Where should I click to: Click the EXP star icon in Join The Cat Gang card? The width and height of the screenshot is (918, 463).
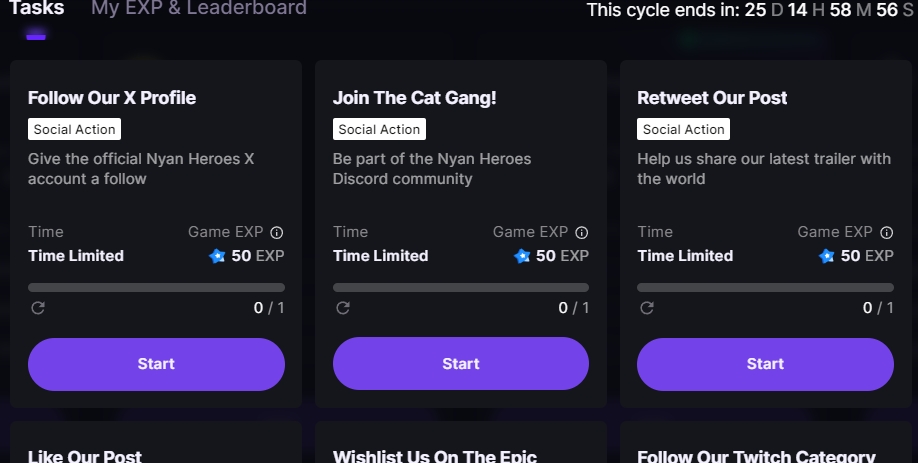pos(521,256)
